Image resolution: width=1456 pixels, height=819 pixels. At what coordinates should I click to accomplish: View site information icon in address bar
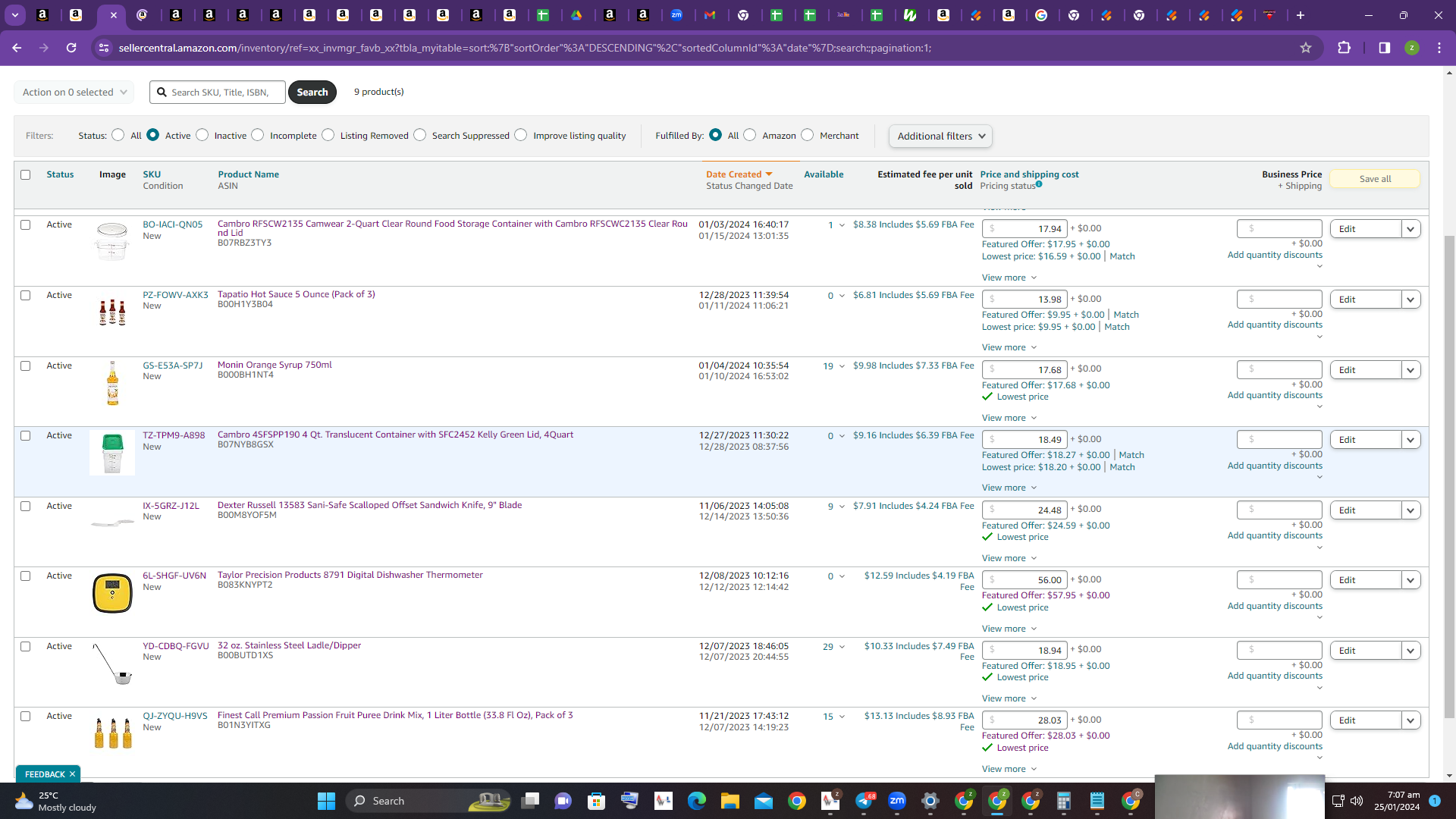103,48
